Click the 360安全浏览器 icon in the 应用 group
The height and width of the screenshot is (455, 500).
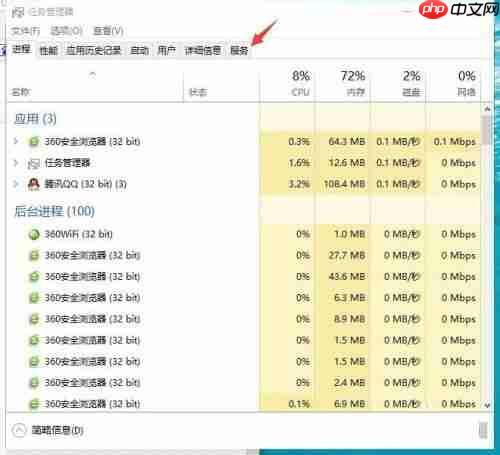34,142
